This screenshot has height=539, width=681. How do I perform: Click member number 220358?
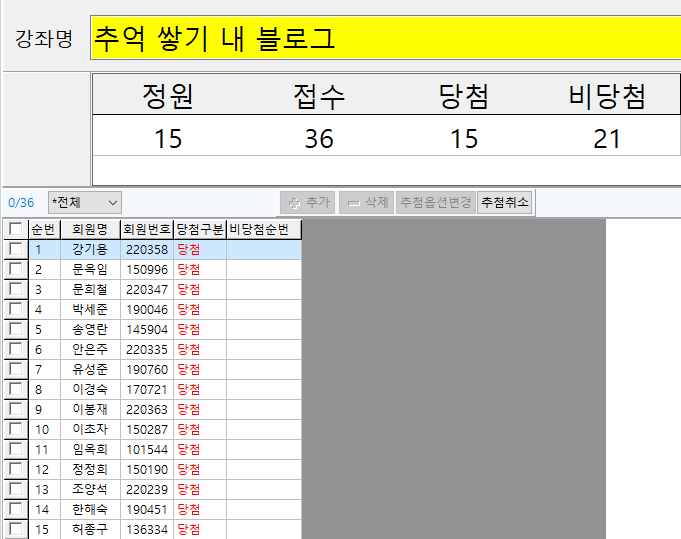147,250
